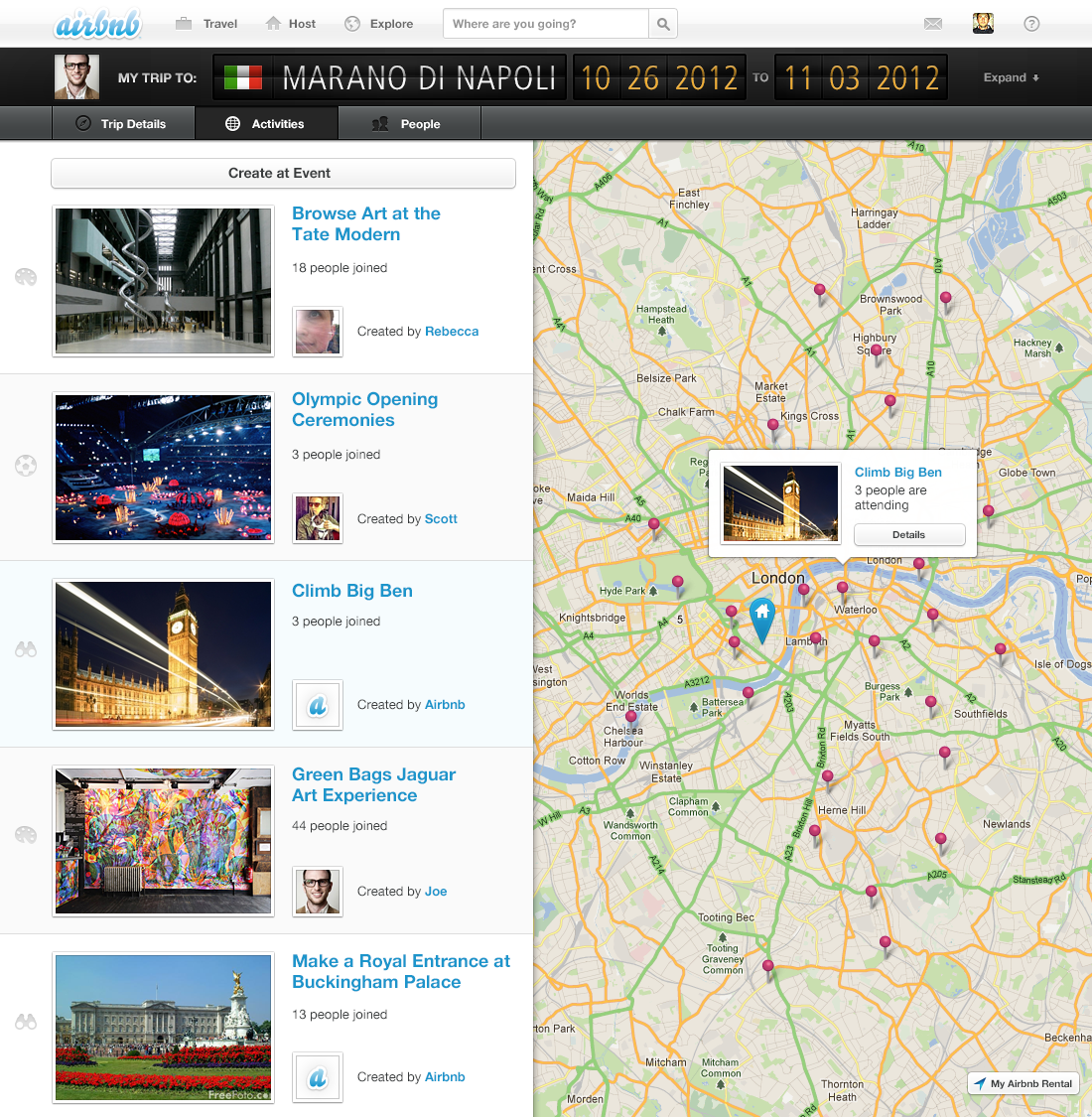Click the map pin near Brownswood Park
1092x1117 pixels.
point(945,301)
